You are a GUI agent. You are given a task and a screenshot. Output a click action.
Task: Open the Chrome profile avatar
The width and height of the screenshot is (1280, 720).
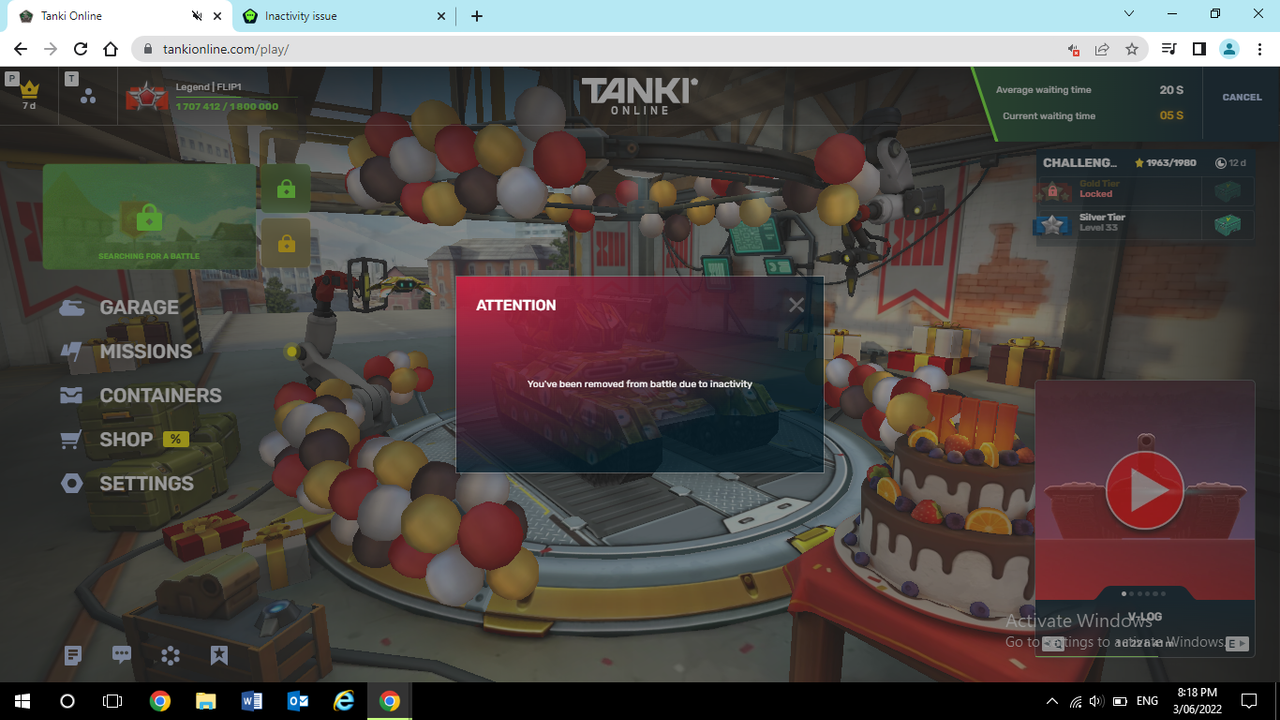click(1230, 49)
